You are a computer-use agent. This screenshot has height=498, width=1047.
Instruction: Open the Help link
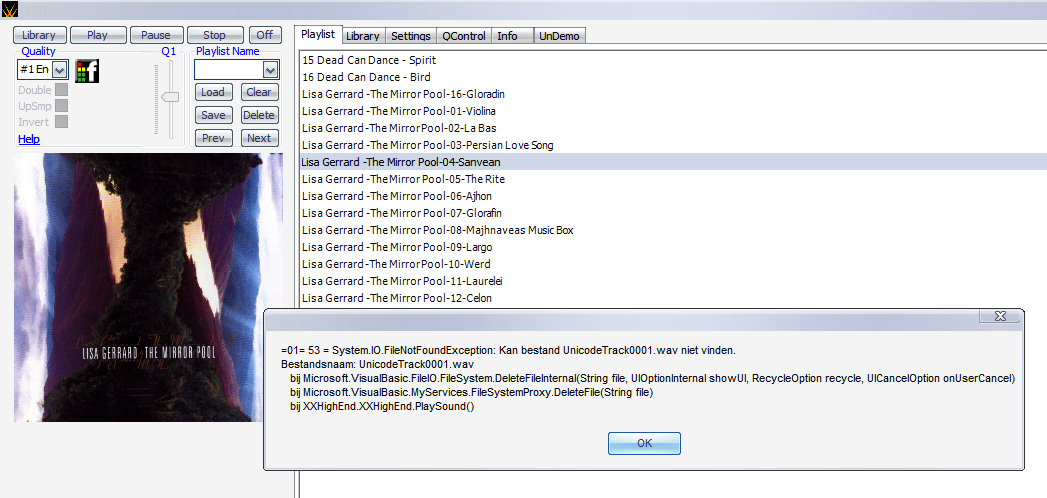coord(29,139)
